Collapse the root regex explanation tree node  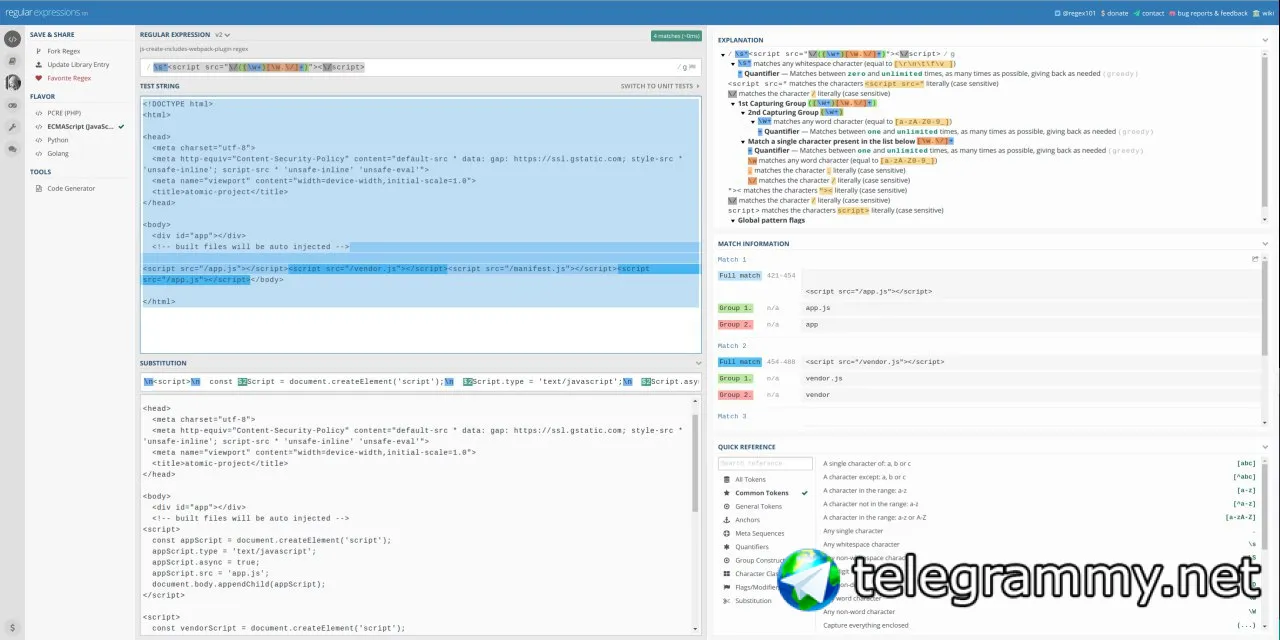723,54
